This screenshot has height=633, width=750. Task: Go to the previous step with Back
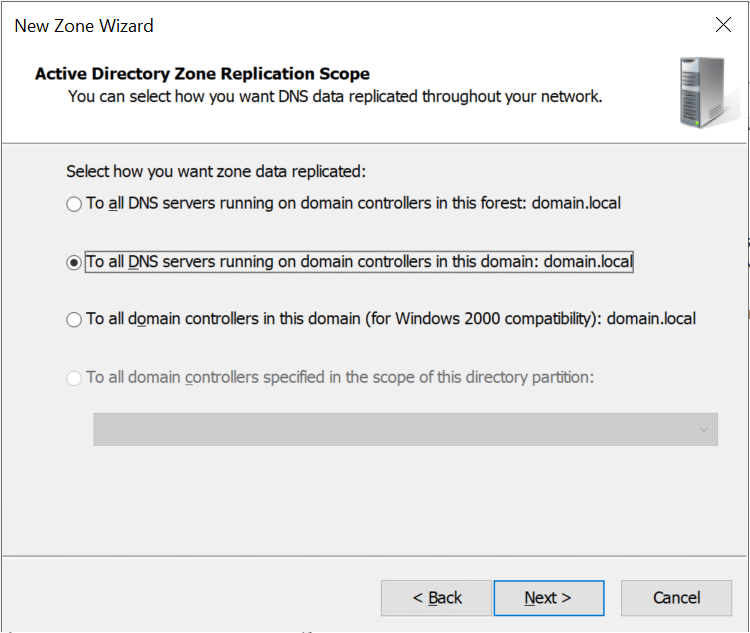click(436, 598)
